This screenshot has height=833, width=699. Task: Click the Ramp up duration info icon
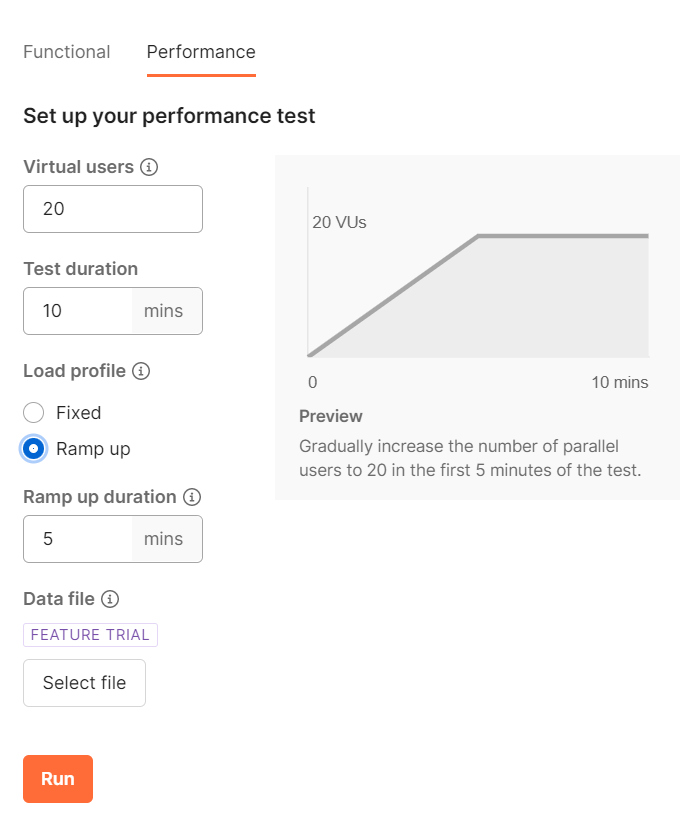pyautogui.click(x=192, y=497)
